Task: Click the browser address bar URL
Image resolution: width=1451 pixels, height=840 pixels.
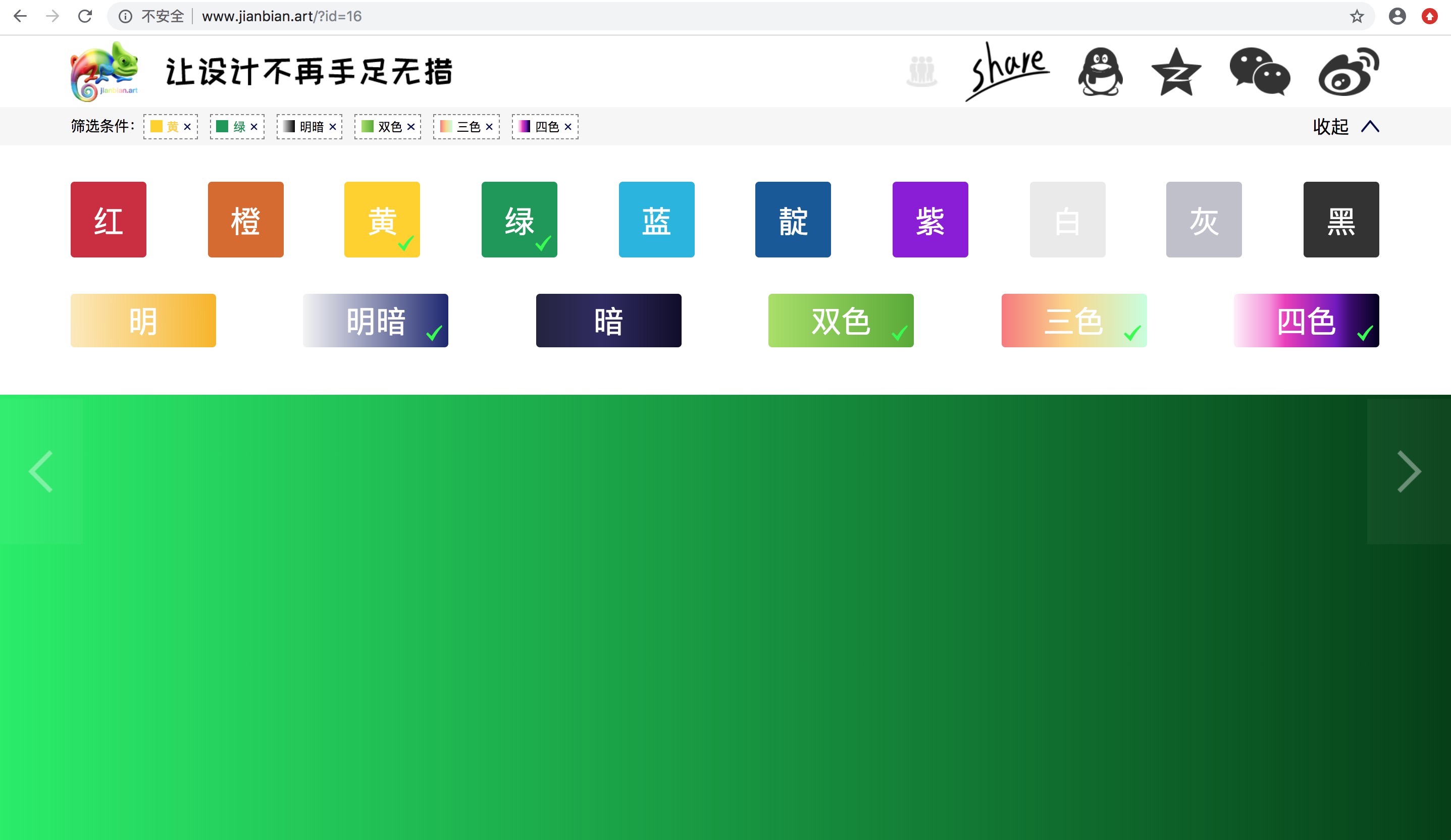Action: (282, 16)
